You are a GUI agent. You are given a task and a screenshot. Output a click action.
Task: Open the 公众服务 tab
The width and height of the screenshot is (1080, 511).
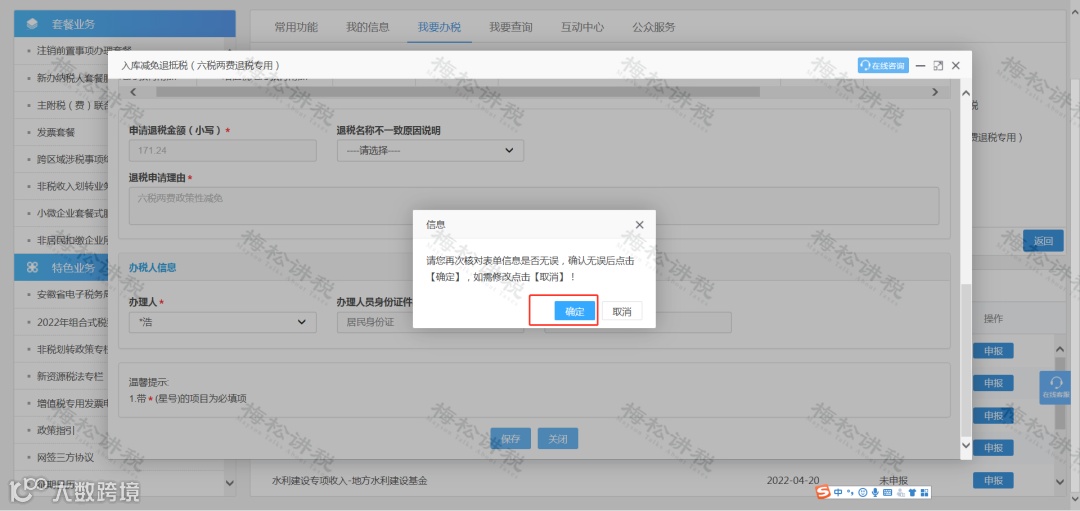[x=654, y=28]
